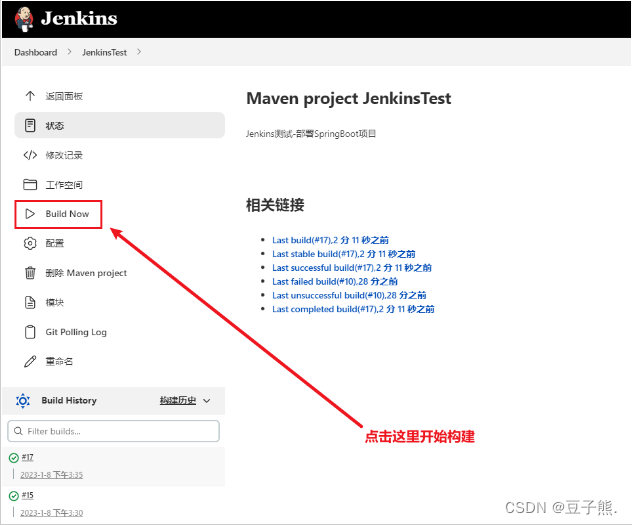632x525 pixels.
Task: Open JenkinsTest breadcrumb link
Action: 104,52
